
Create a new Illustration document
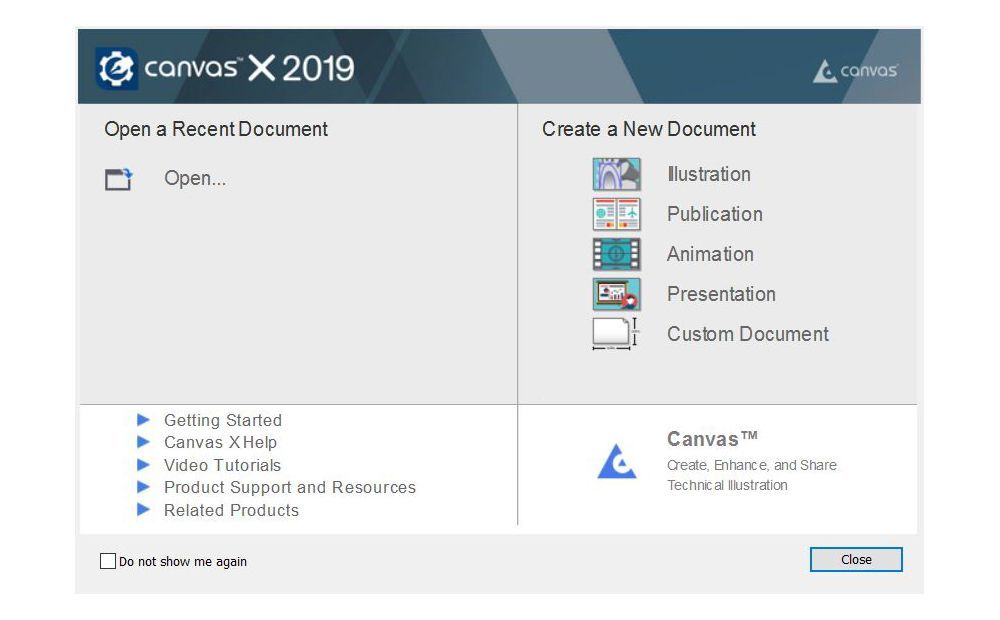coord(709,174)
